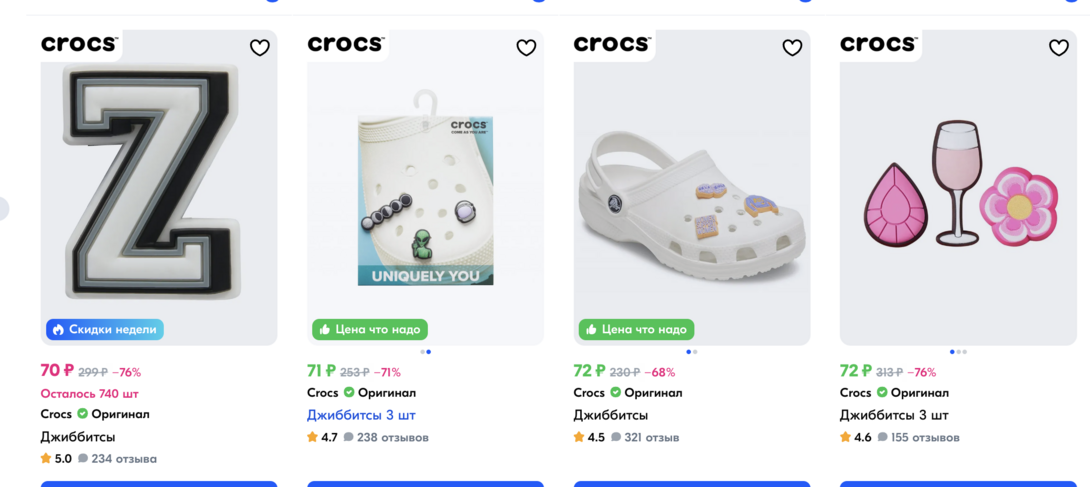Click review bubble showing 238 отзывов
The height and width of the screenshot is (487, 1090).
pyautogui.click(x=386, y=437)
